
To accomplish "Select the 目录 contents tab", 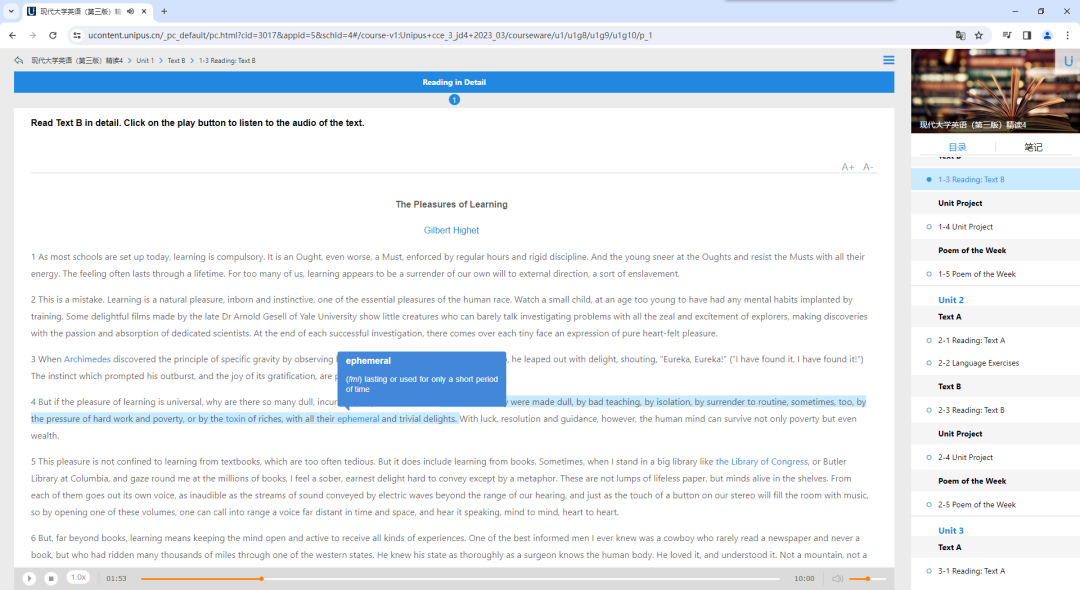I will pos(957,147).
